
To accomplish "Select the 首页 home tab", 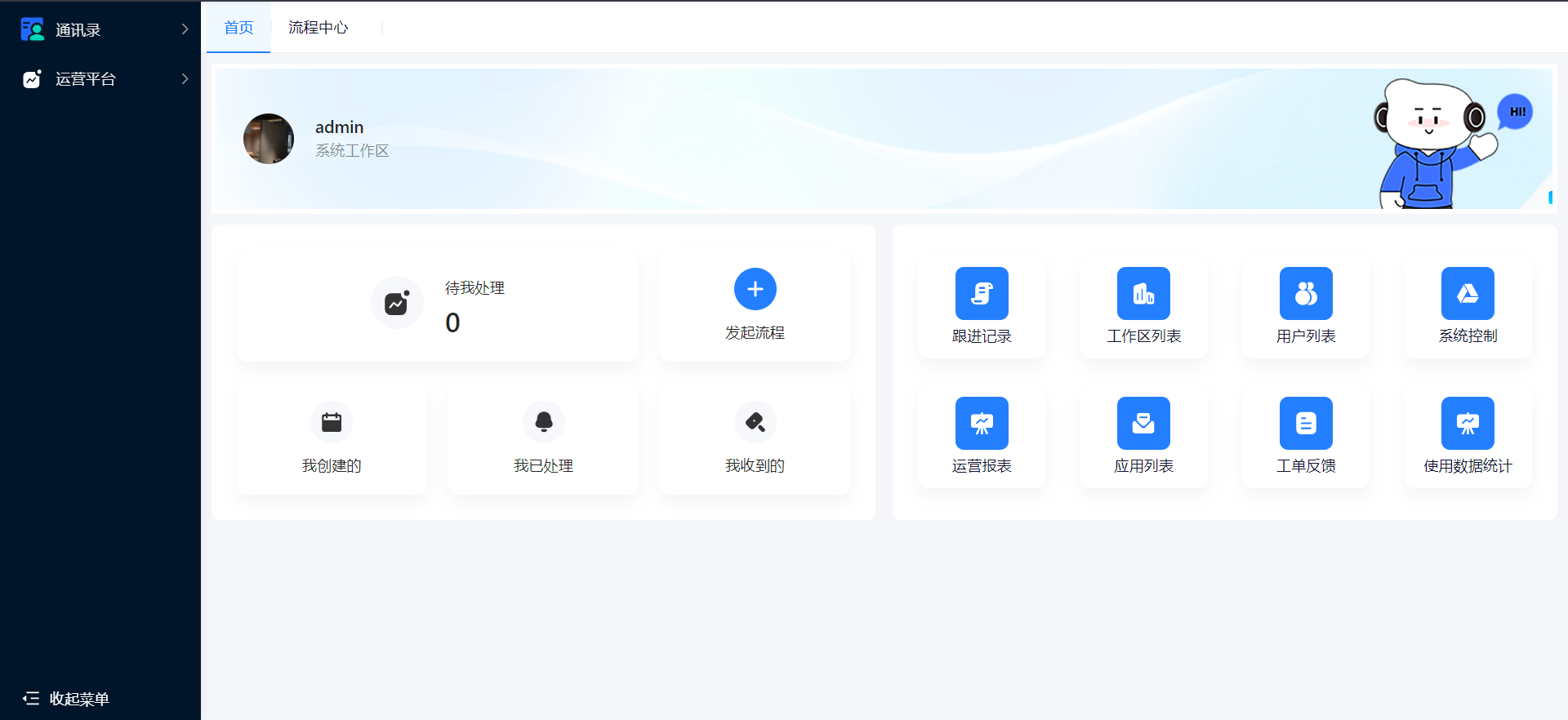I will (238, 28).
